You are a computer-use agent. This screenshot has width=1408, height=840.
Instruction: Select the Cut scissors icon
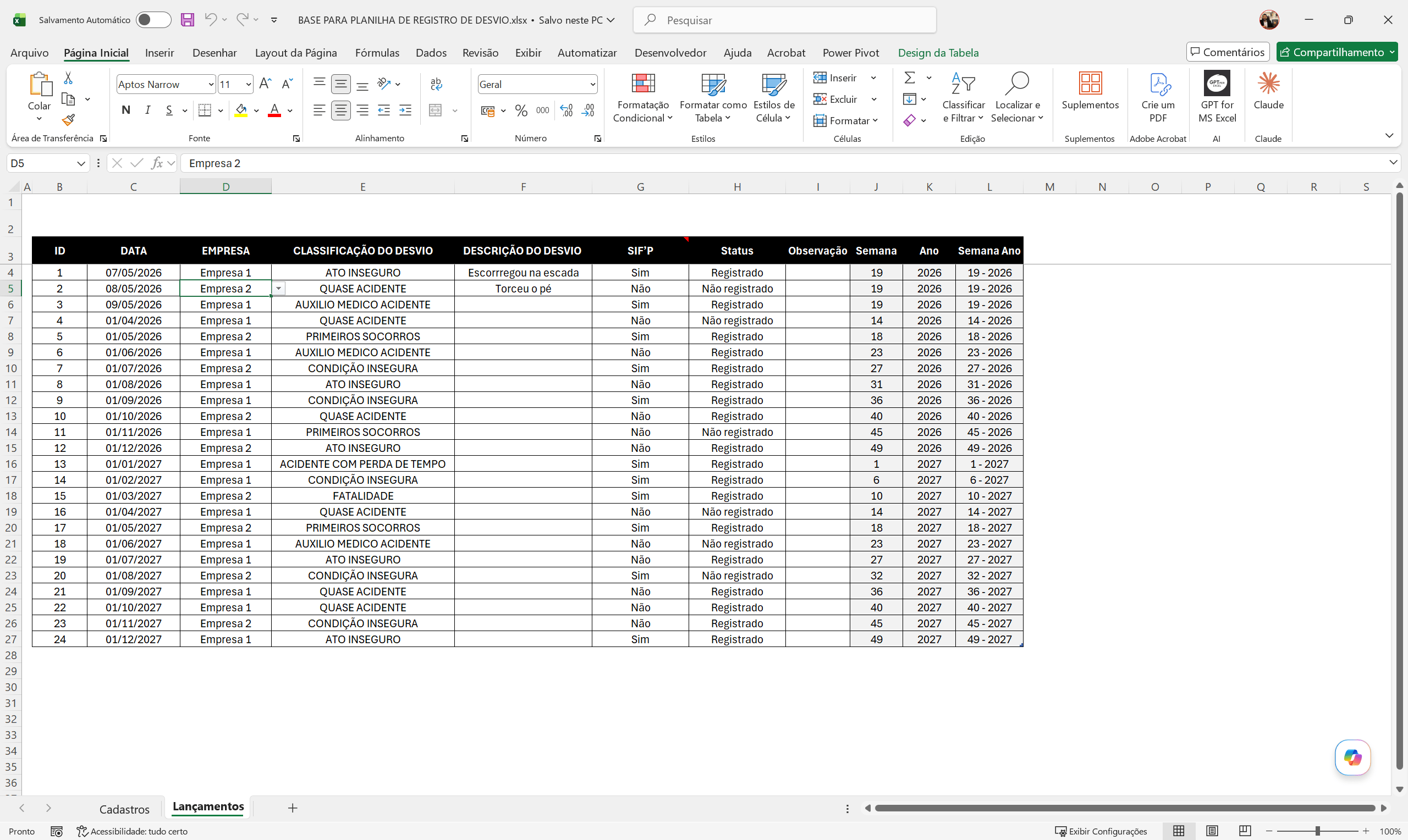coord(68,78)
